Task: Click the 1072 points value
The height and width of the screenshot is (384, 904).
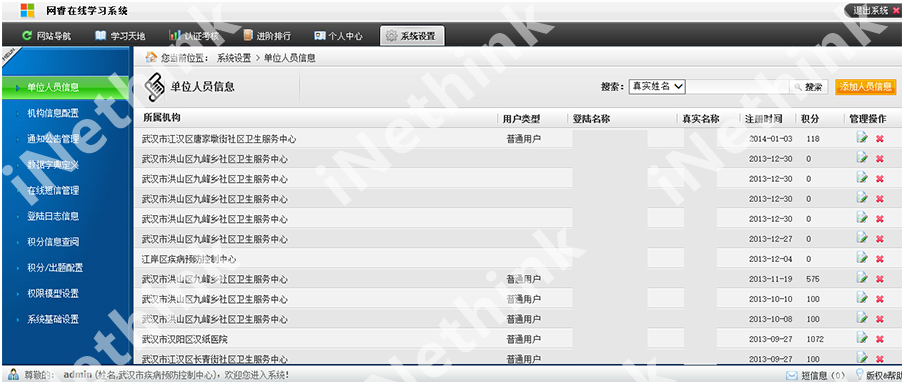Action: click(815, 339)
